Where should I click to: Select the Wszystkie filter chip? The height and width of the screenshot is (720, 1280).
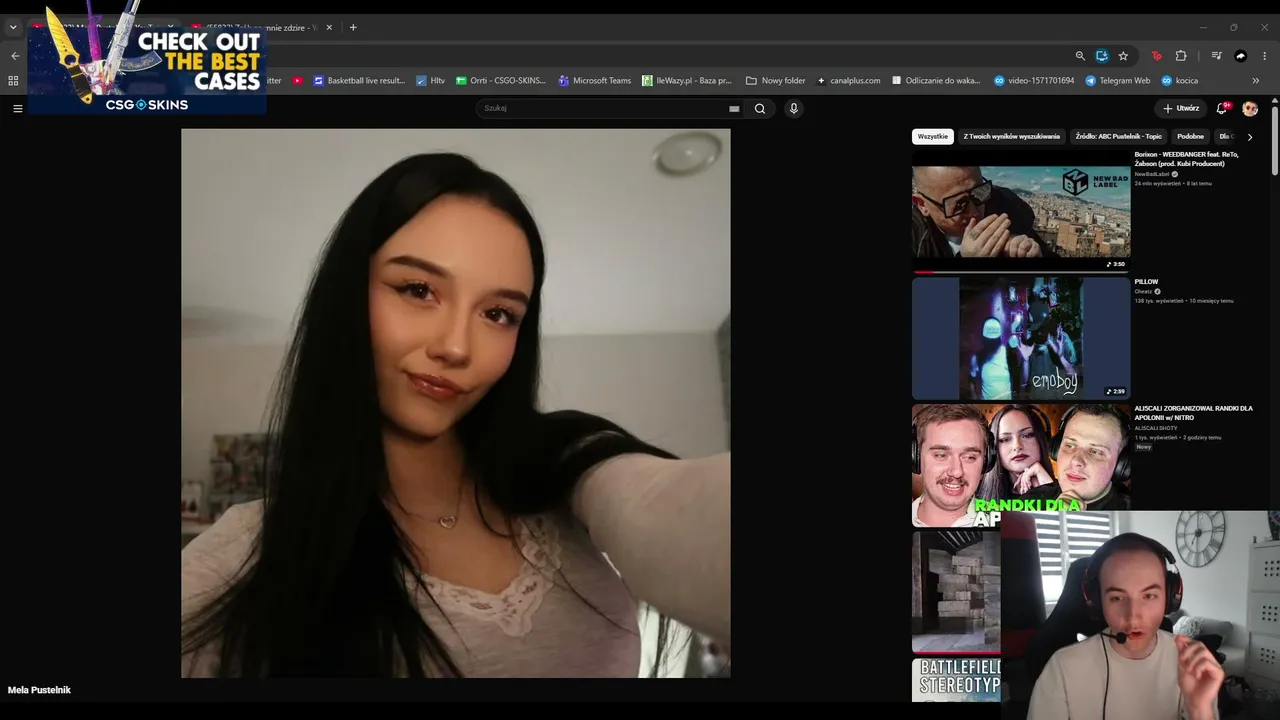point(933,137)
